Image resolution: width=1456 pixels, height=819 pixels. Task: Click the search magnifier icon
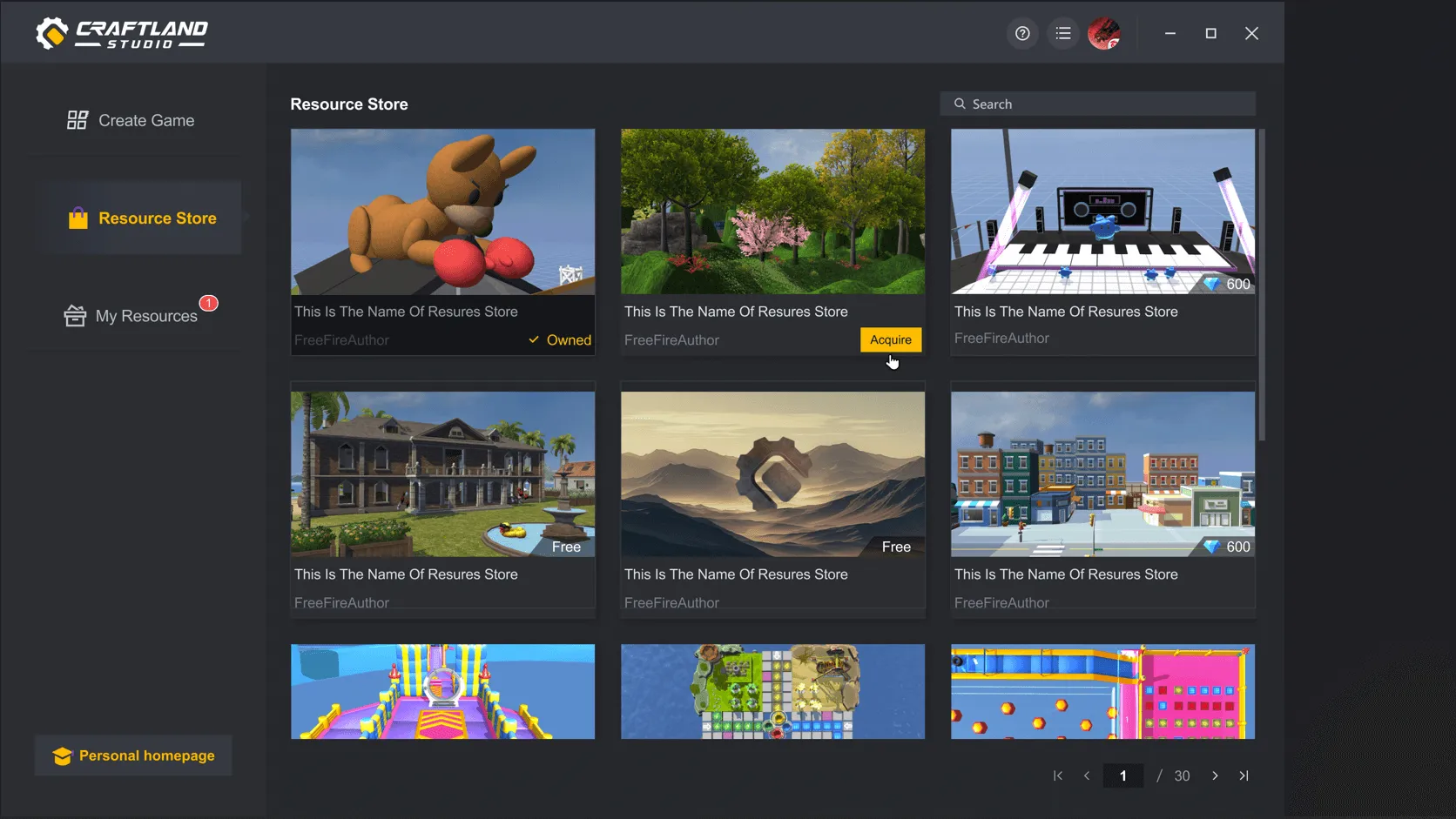[x=960, y=104]
